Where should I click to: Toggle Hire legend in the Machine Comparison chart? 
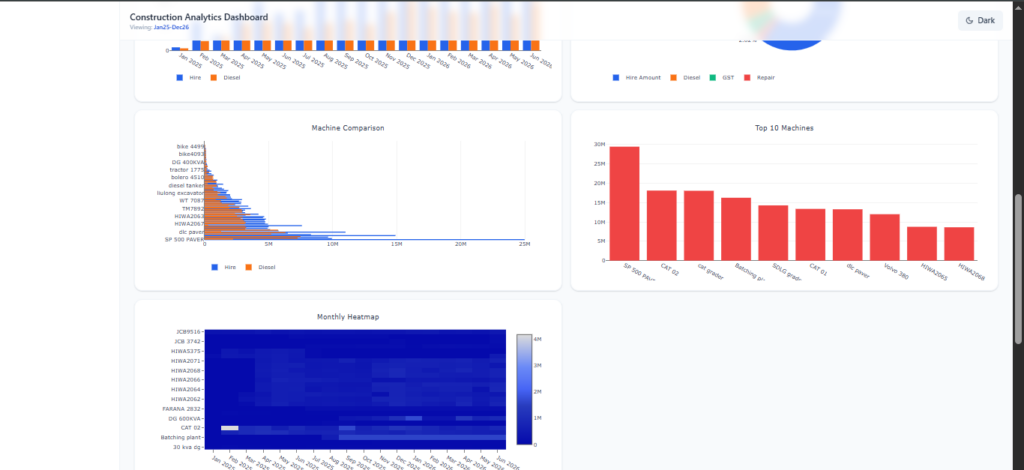point(223,267)
